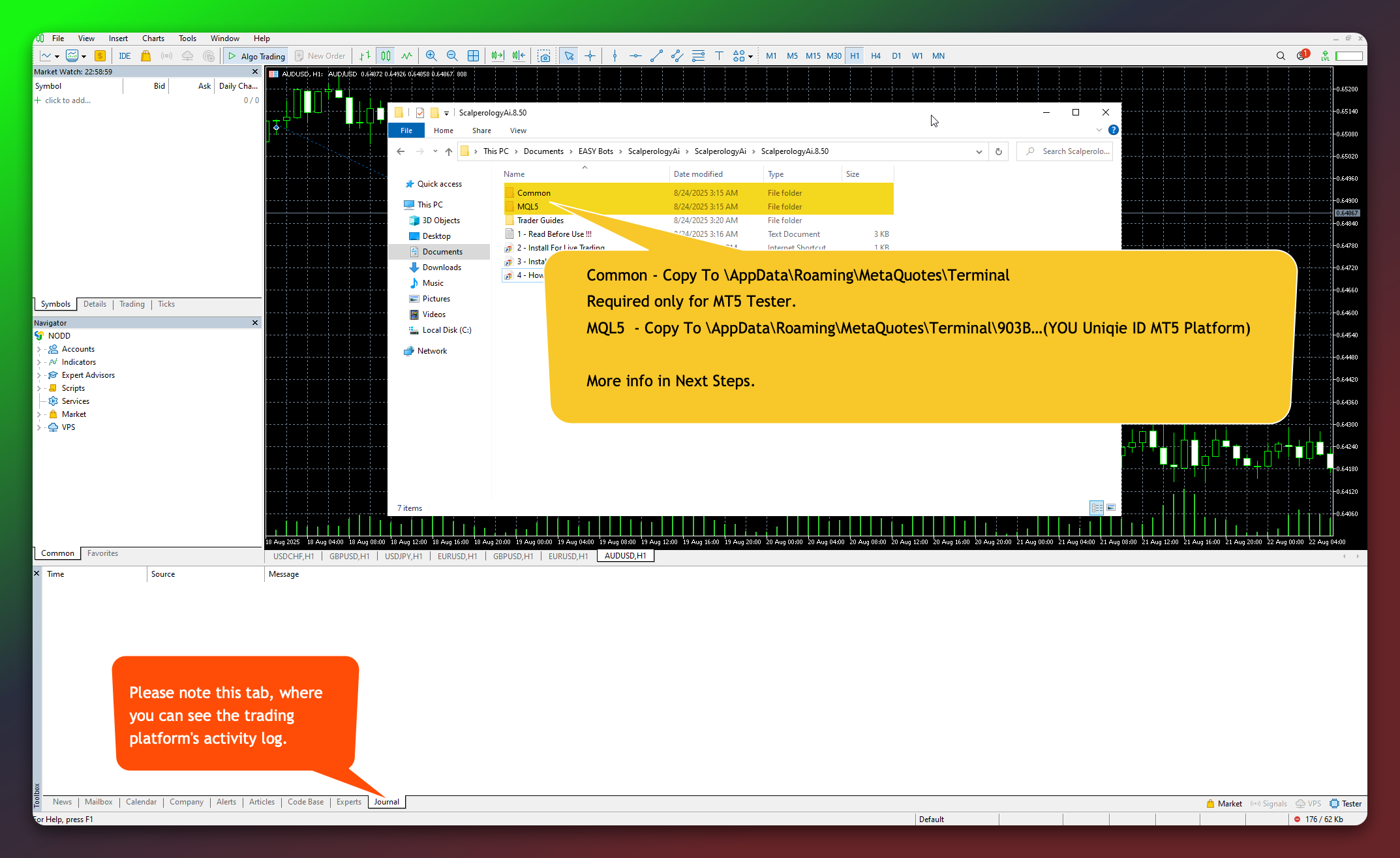
Task: Click the Tester button in status bar
Action: pos(1346,803)
